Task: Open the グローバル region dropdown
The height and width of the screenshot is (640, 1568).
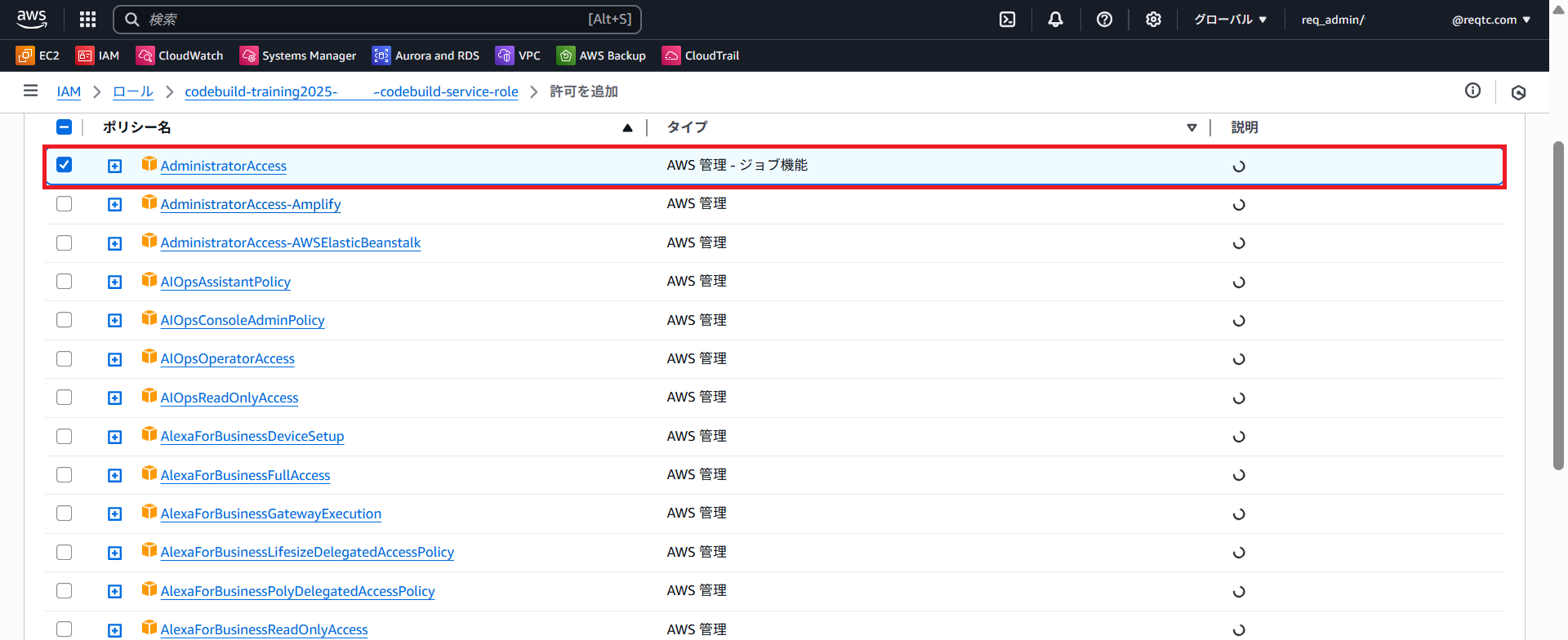Action: tap(1230, 20)
